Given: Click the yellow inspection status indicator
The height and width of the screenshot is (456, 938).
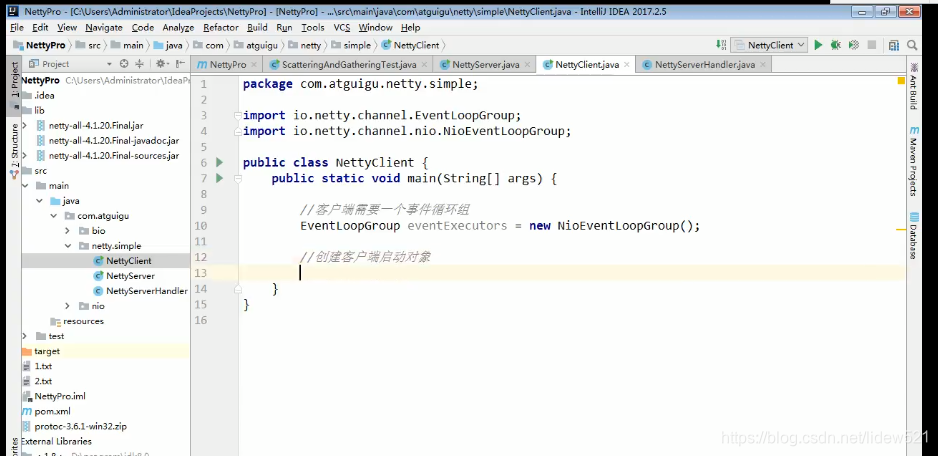Looking at the screenshot, I should 901,81.
